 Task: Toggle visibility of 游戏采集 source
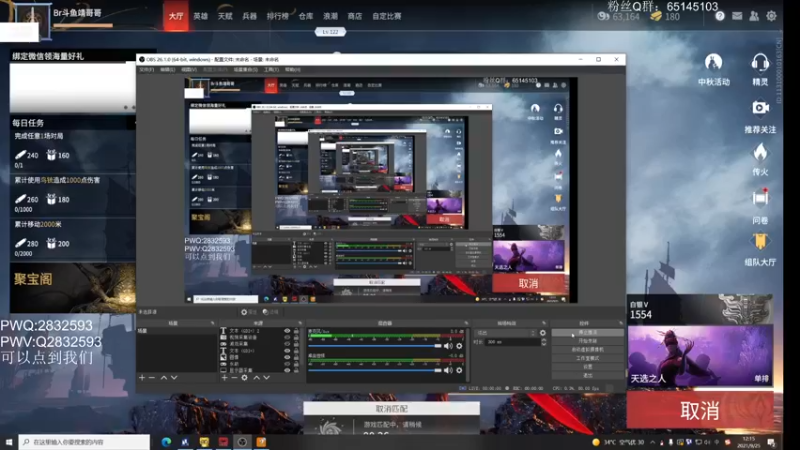[288, 344]
